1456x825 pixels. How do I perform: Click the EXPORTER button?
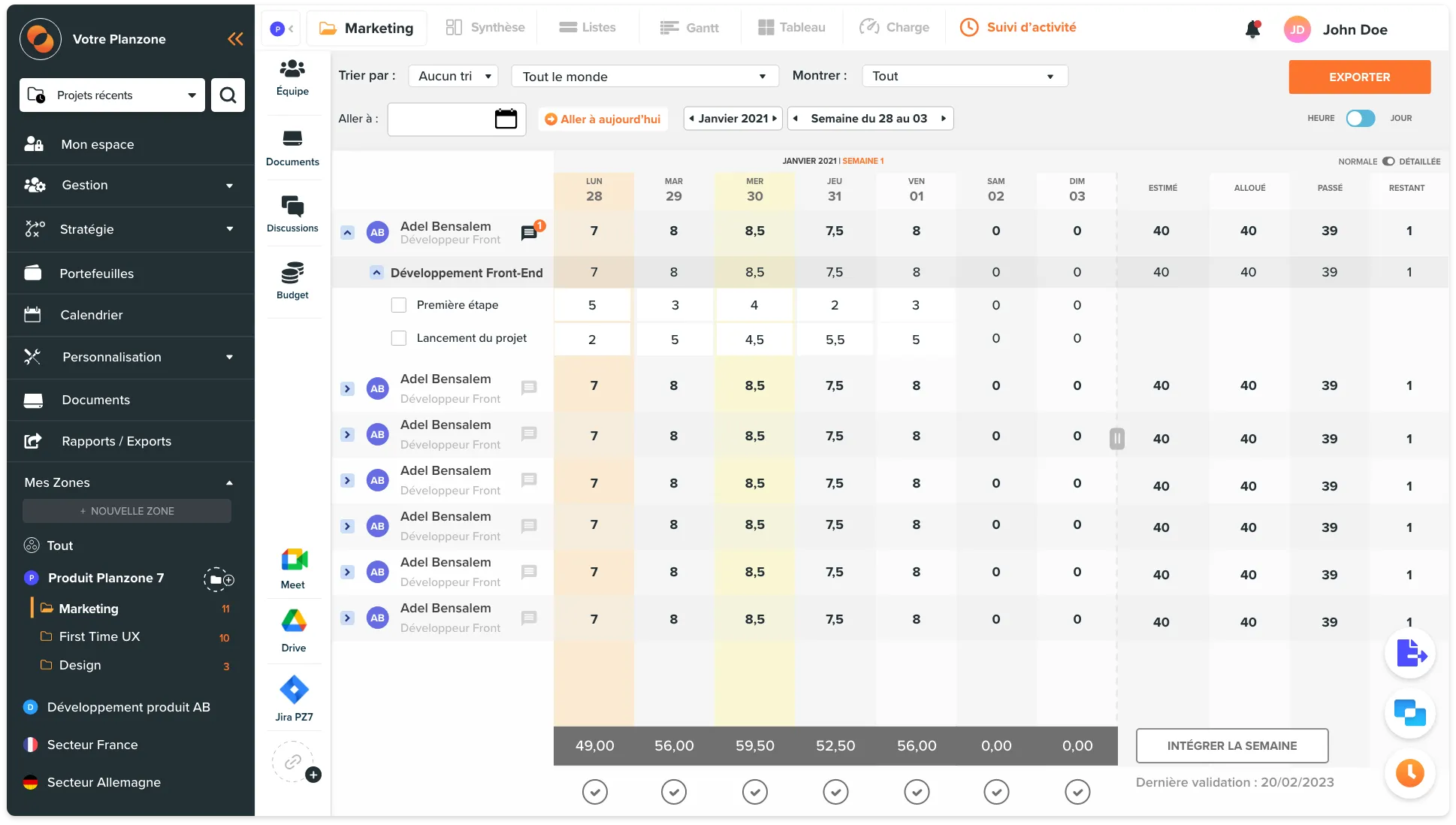[x=1359, y=77]
